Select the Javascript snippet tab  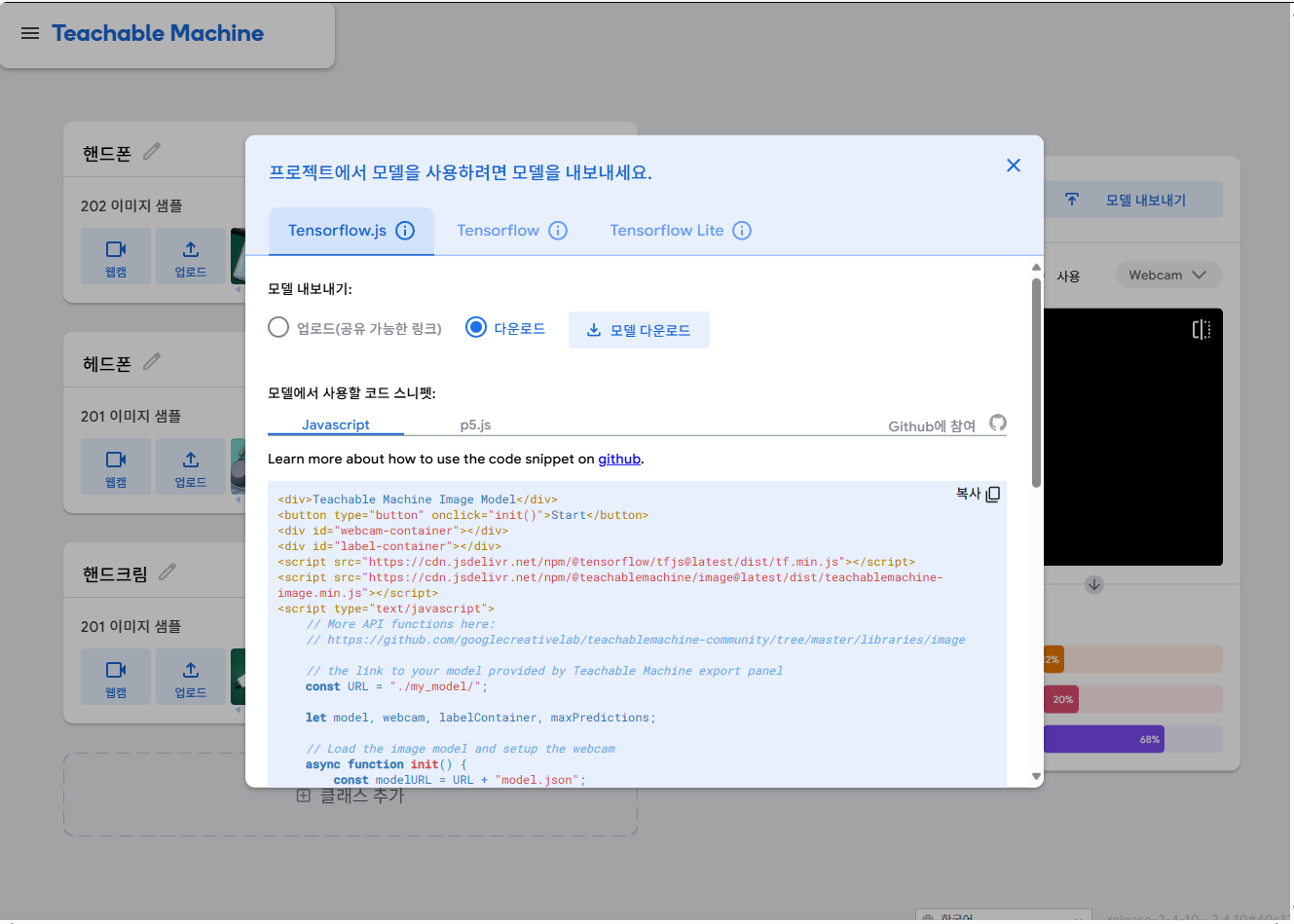pyautogui.click(x=336, y=425)
